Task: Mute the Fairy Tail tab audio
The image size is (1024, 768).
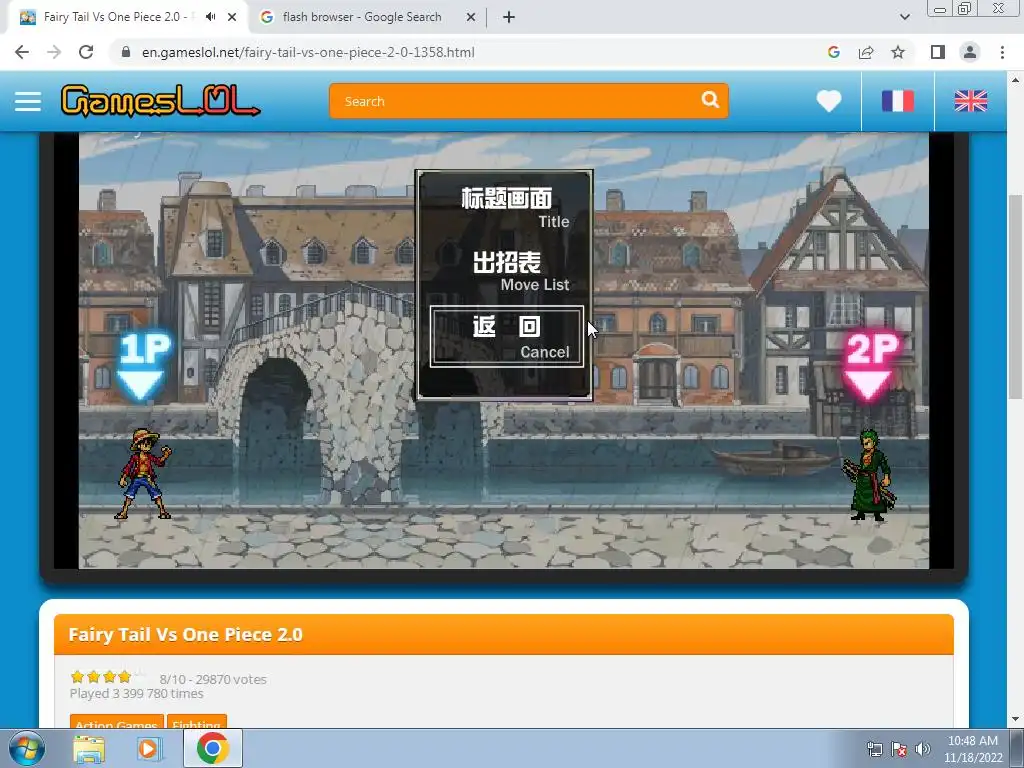Action: [210, 17]
